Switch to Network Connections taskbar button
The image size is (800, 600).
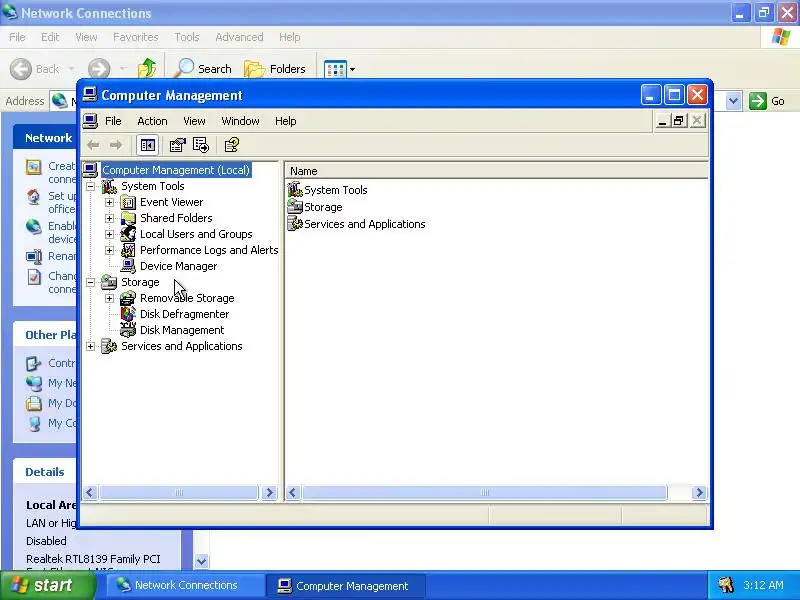point(185,586)
